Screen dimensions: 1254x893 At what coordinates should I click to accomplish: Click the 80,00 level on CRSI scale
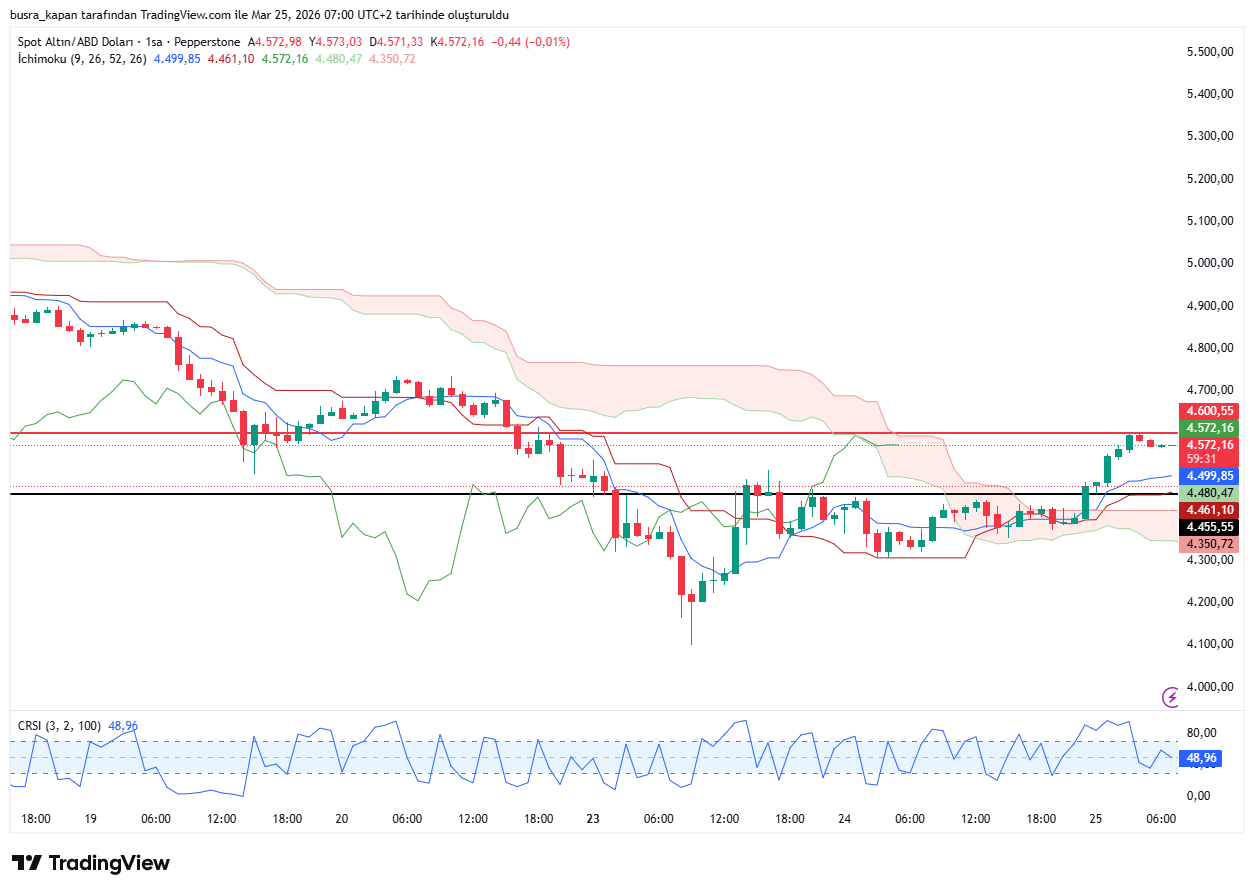tap(1200, 733)
